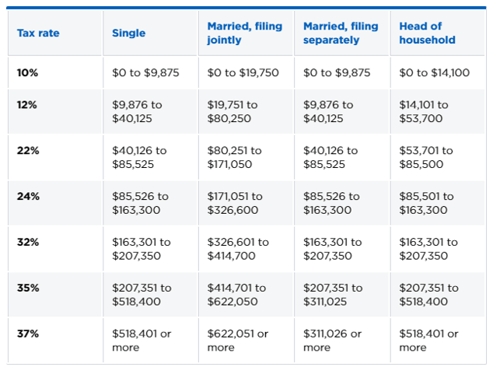Click the $326,601 to $414,700 cell
This screenshot has height=374, width=500.
click(x=238, y=249)
